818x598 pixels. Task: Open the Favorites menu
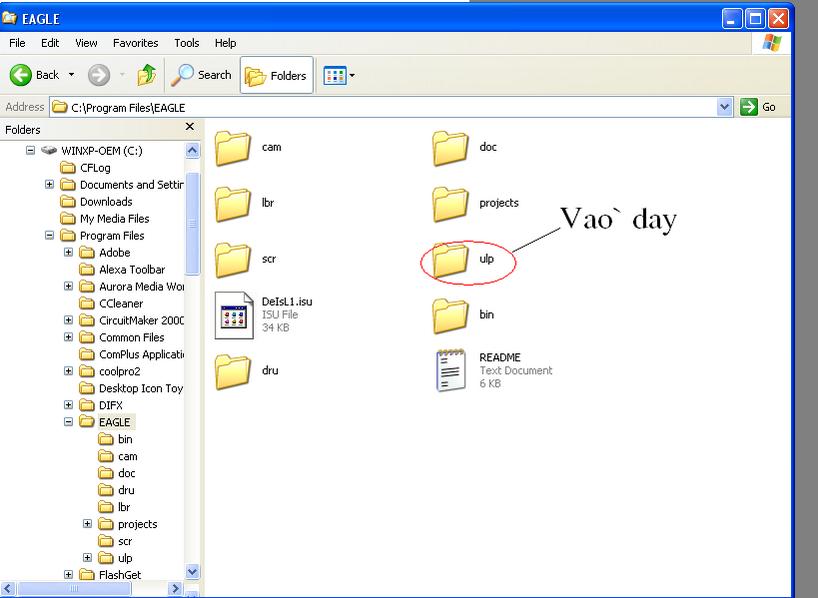(136, 43)
